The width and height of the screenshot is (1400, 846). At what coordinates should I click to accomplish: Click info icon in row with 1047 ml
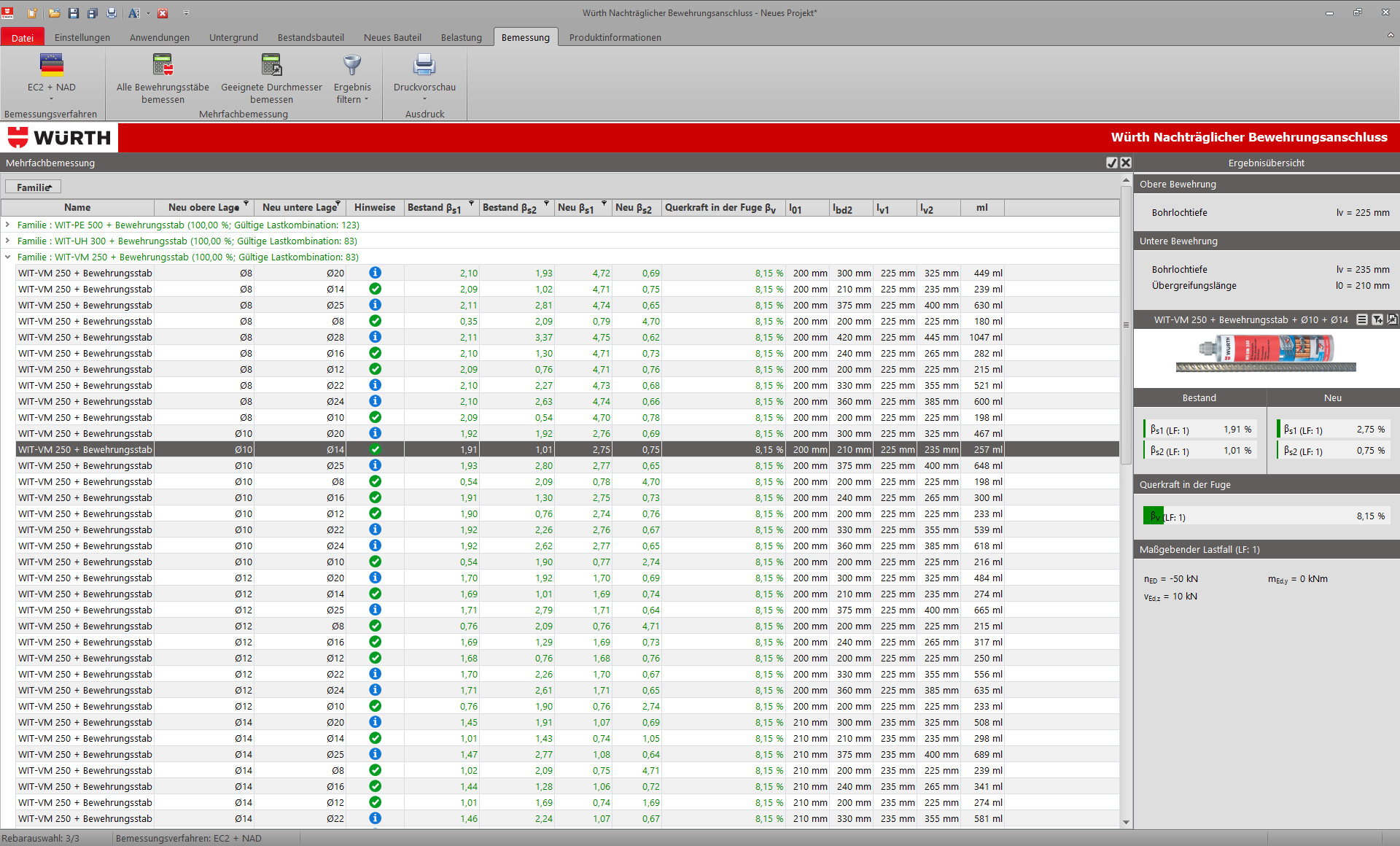coord(375,337)
